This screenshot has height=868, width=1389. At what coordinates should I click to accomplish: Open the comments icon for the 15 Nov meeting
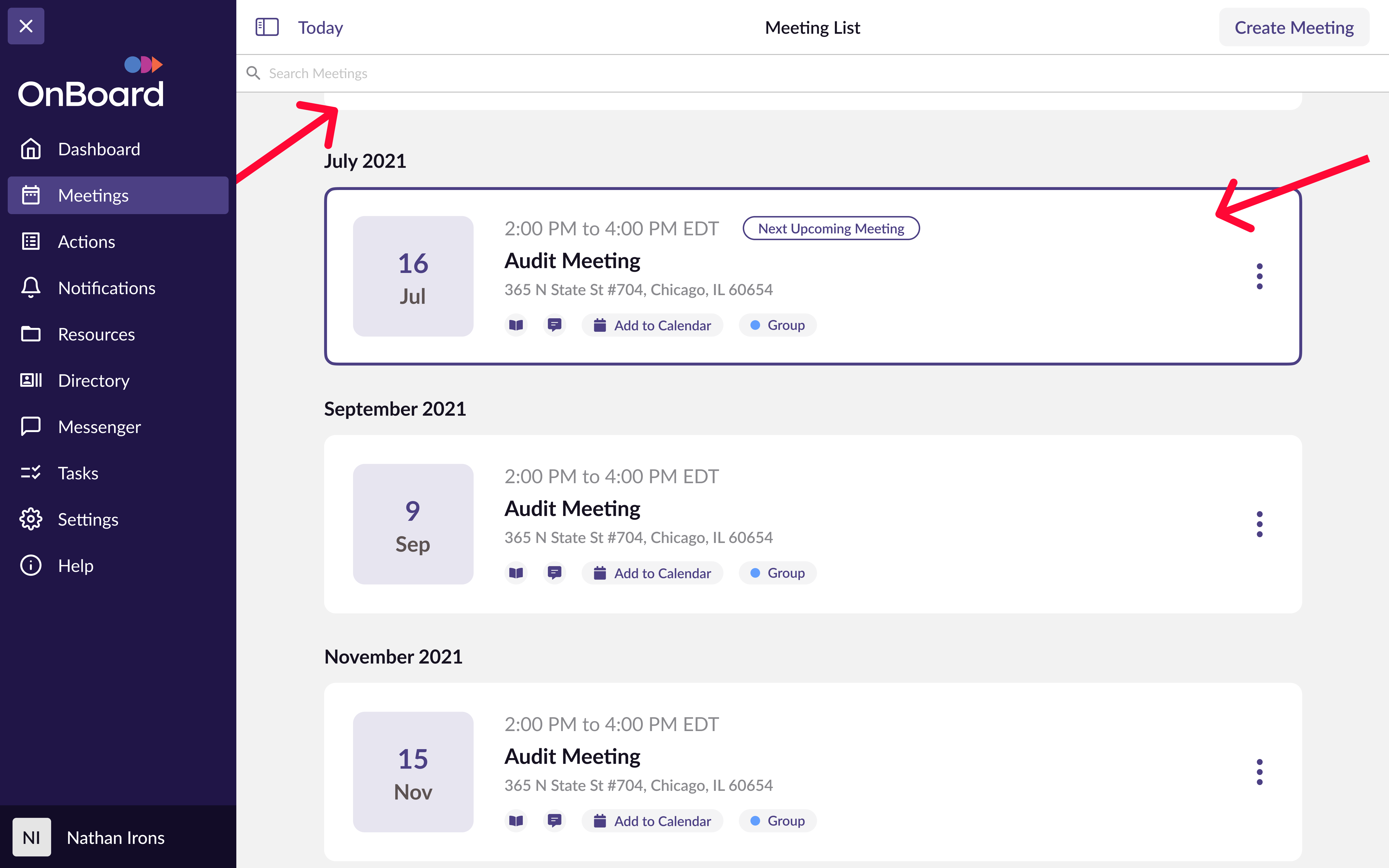tap(554, 821)
